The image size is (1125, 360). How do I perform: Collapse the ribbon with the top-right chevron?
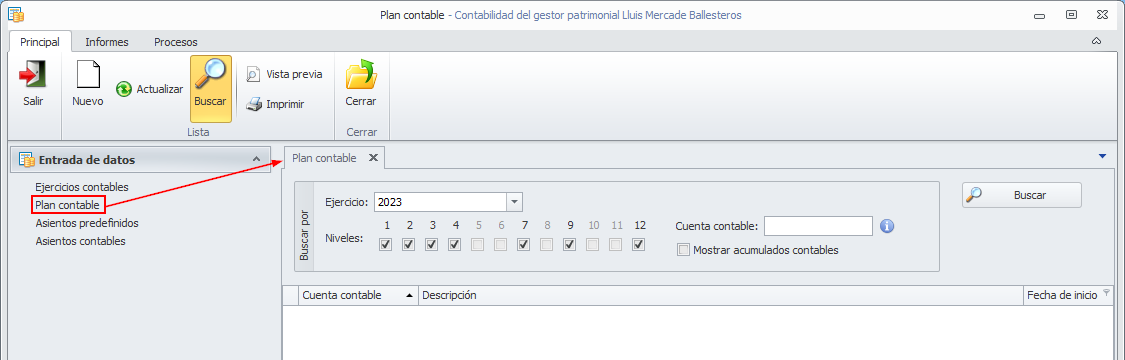coord(1096,42)
